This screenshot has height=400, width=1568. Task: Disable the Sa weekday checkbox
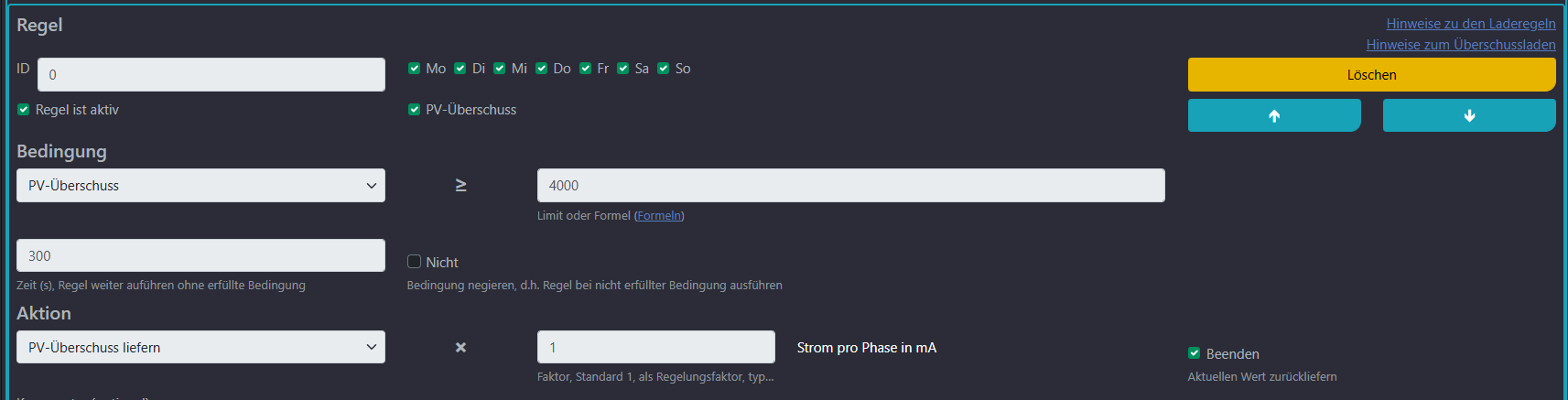point(623,69)
